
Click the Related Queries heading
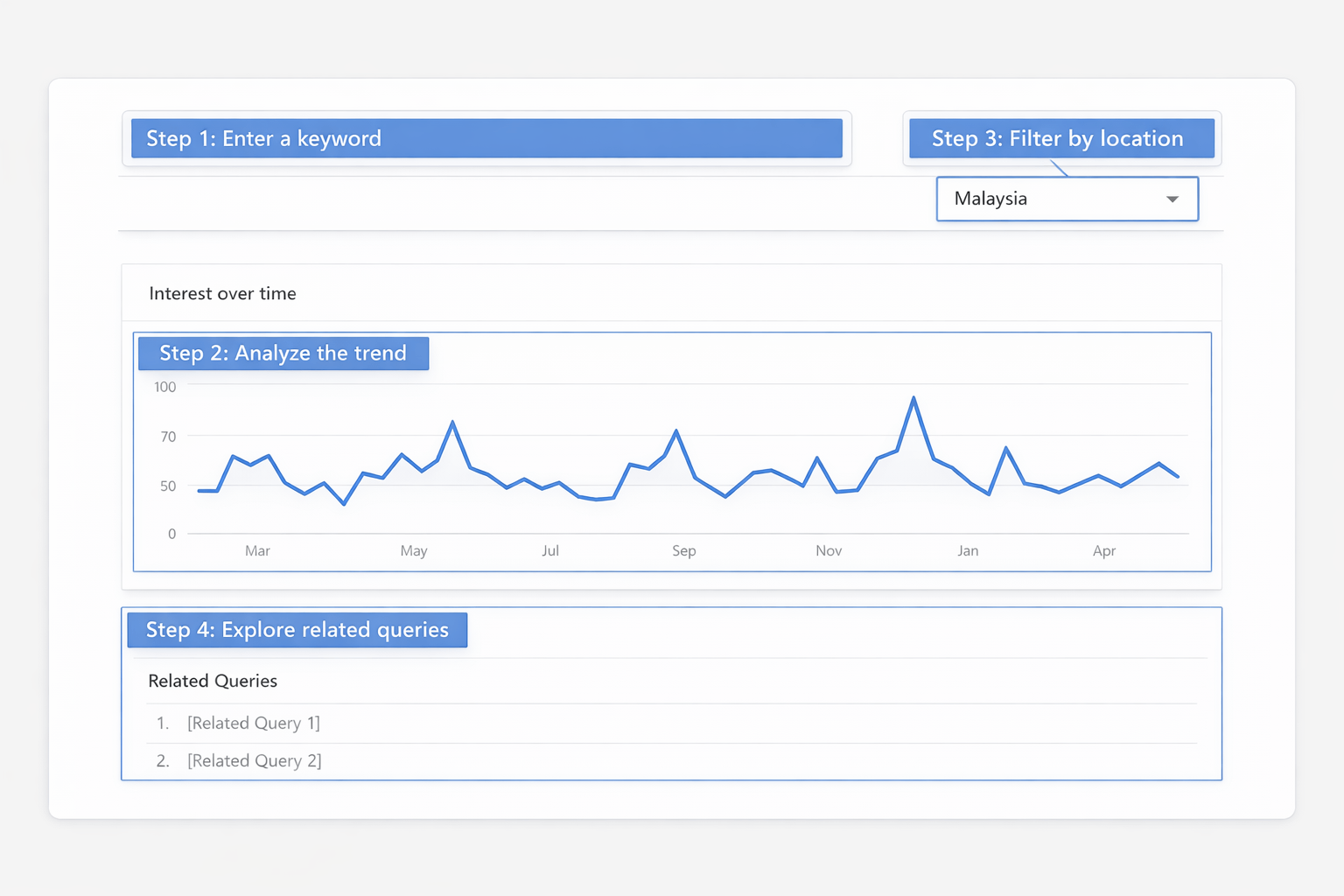213,681
